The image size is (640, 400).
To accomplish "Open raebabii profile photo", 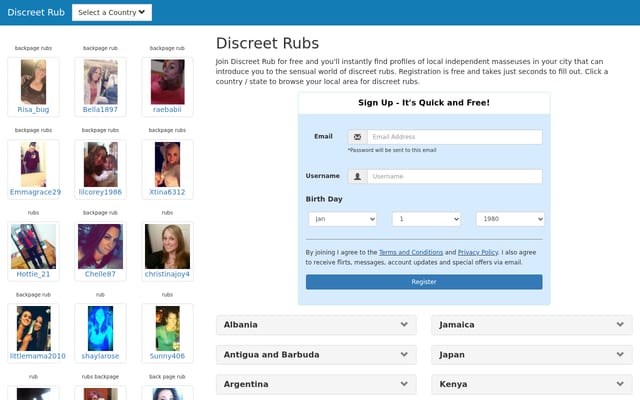I will click(167, 82).
